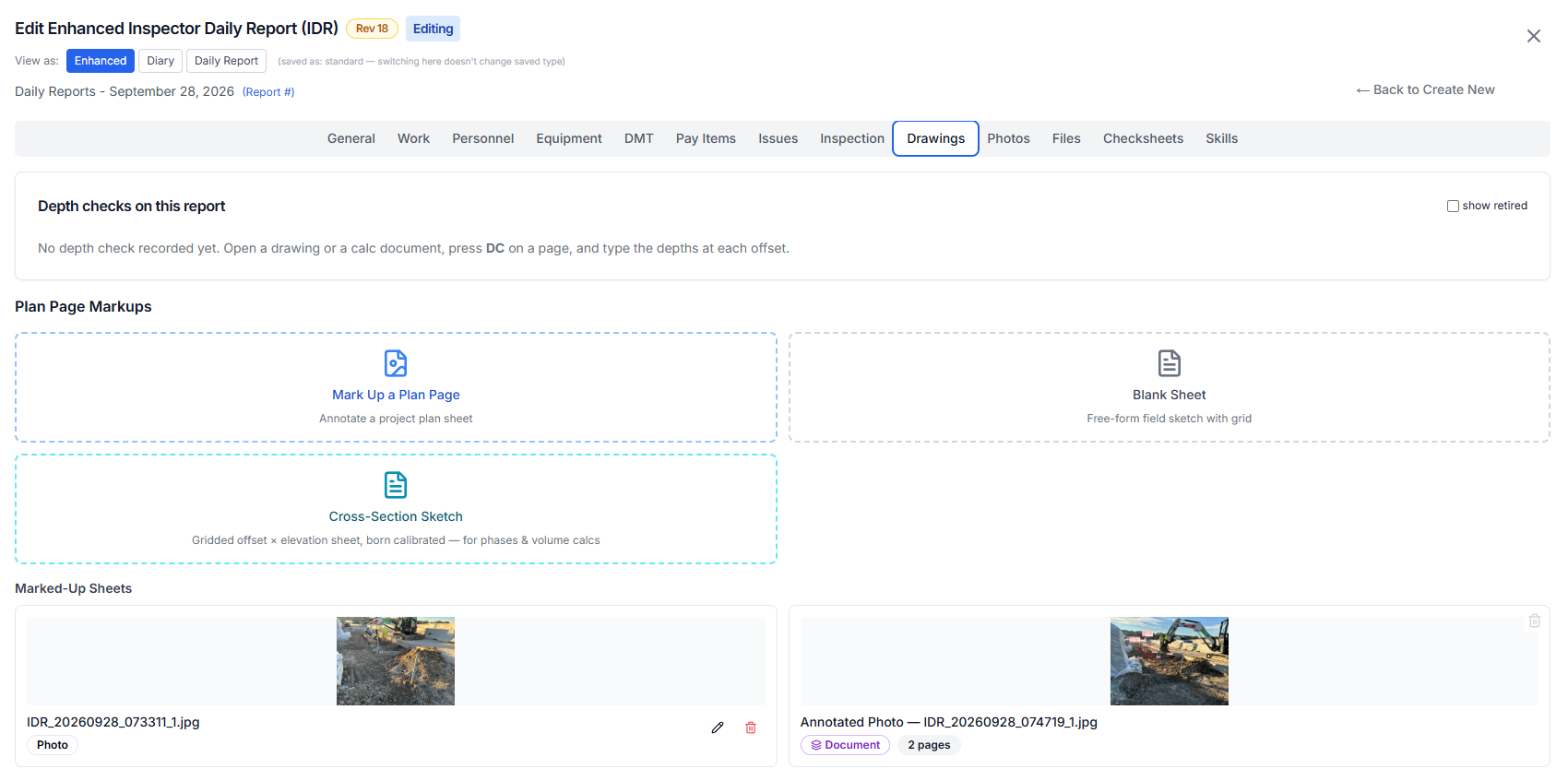
Task: Open the Files tab
Action: tap(1066, 138)
